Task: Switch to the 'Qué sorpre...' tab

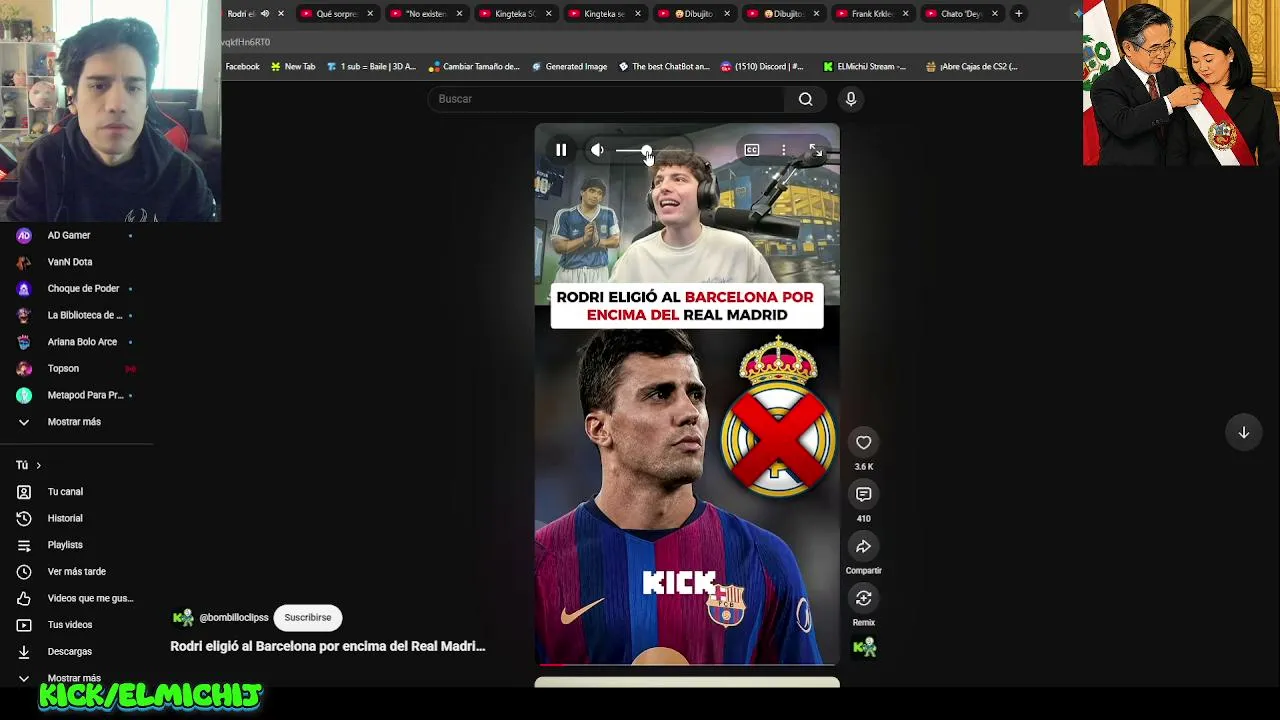Action: (336, 14)
